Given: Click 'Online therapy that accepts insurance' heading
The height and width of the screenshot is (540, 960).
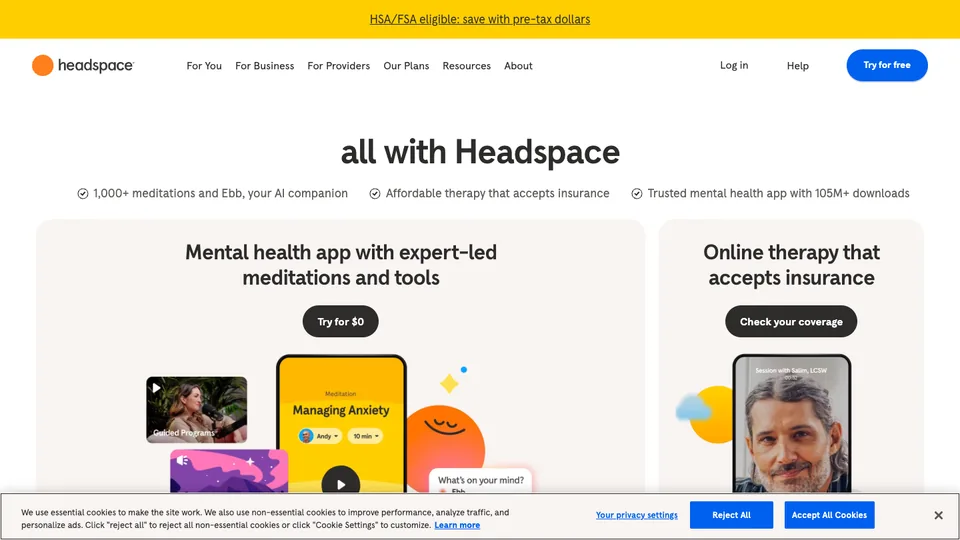Looking at the screenshot, I should click(x=791, y=264).
